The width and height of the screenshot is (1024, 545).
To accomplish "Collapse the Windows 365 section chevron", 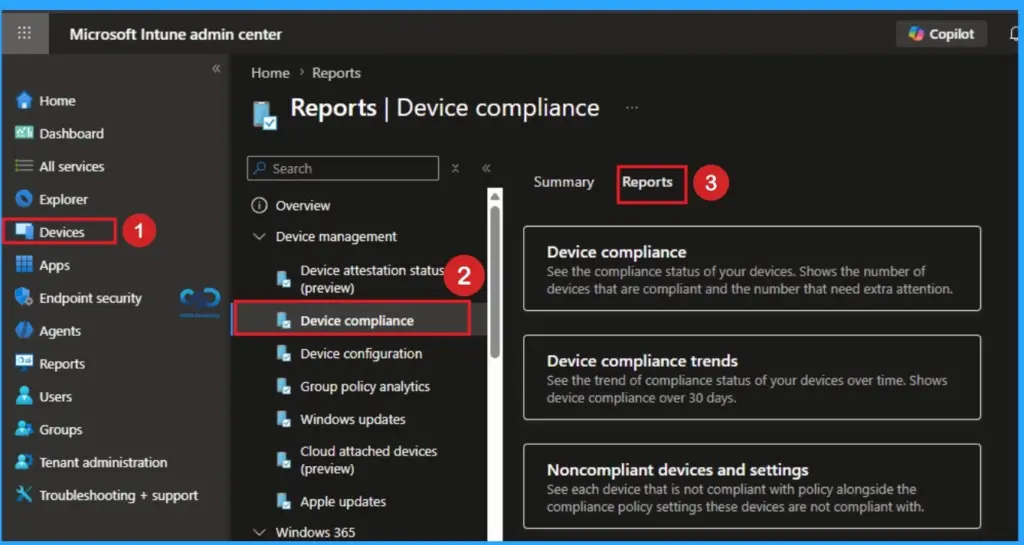I will click(x=259, y=532).
